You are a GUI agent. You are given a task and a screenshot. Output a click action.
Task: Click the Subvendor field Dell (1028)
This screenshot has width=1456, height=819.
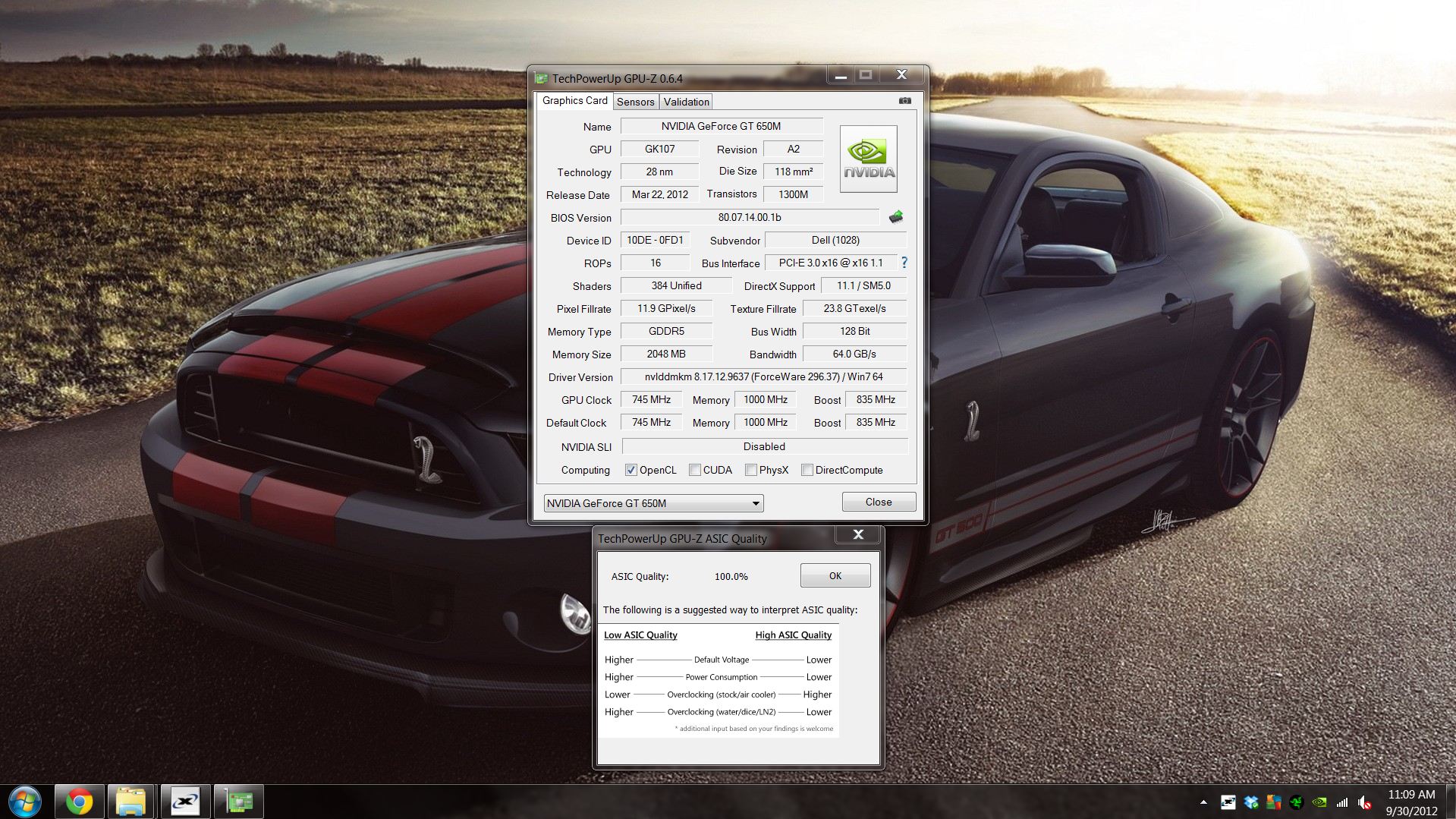[835, 240]
